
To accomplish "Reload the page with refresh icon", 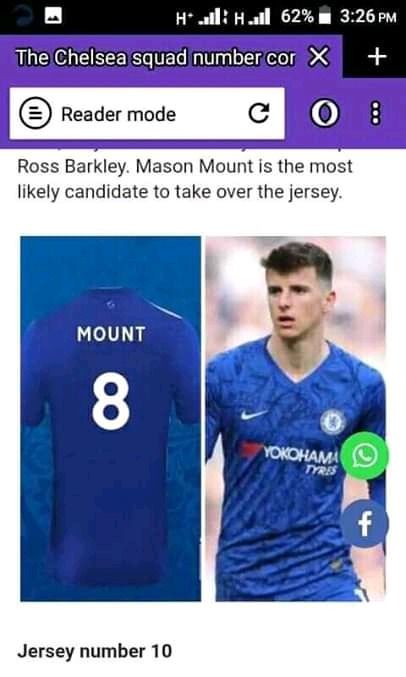I will tap(259, 114).
